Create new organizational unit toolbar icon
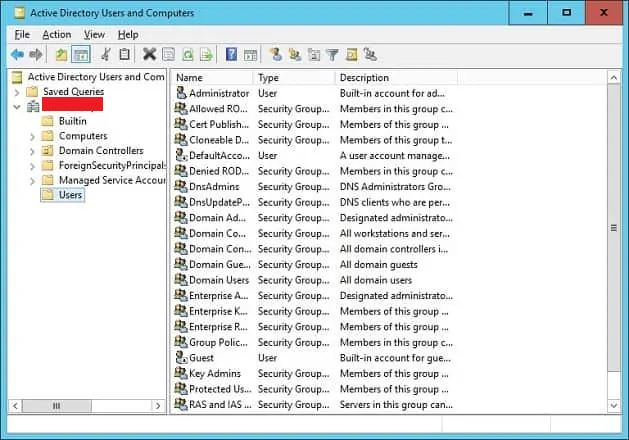Screen dimensions: 629x440 coord(314,55)
